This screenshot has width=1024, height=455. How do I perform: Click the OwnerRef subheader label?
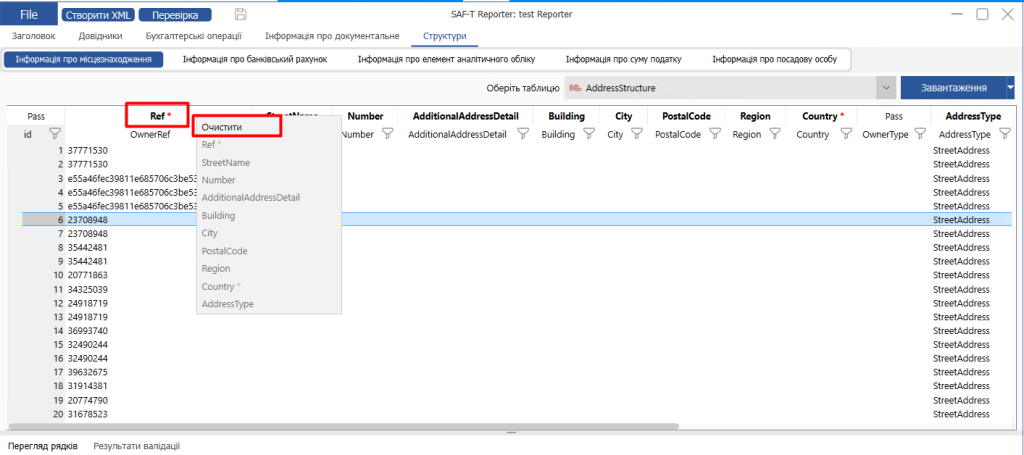[x=150, y=135]
